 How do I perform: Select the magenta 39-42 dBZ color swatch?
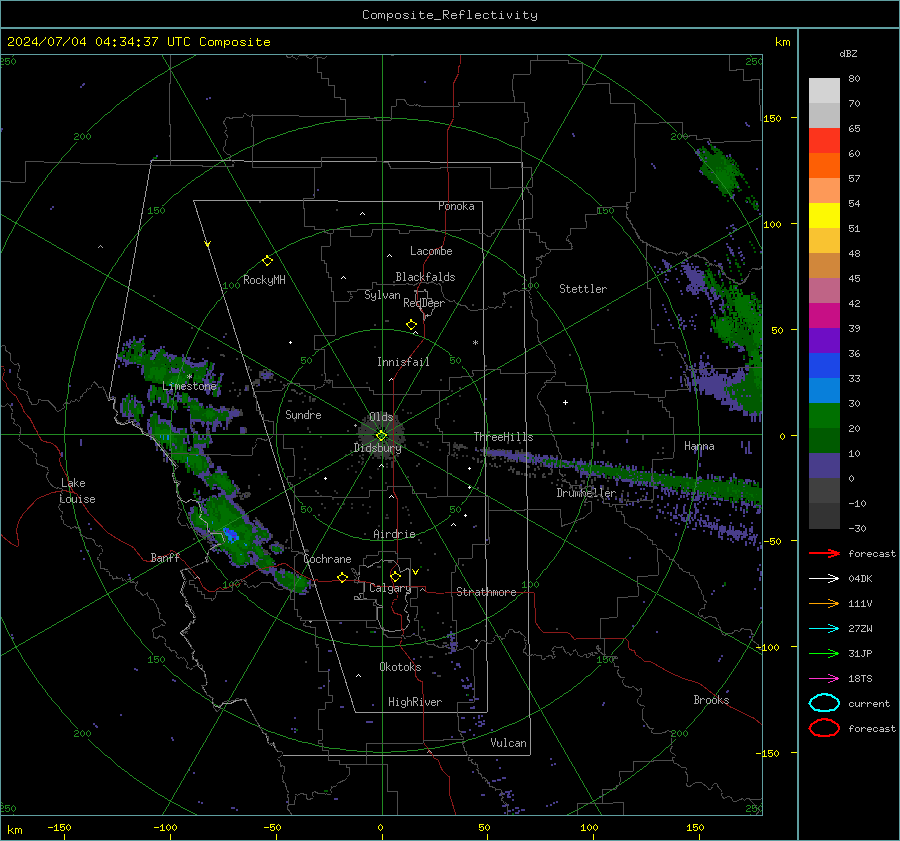(824, 316)
